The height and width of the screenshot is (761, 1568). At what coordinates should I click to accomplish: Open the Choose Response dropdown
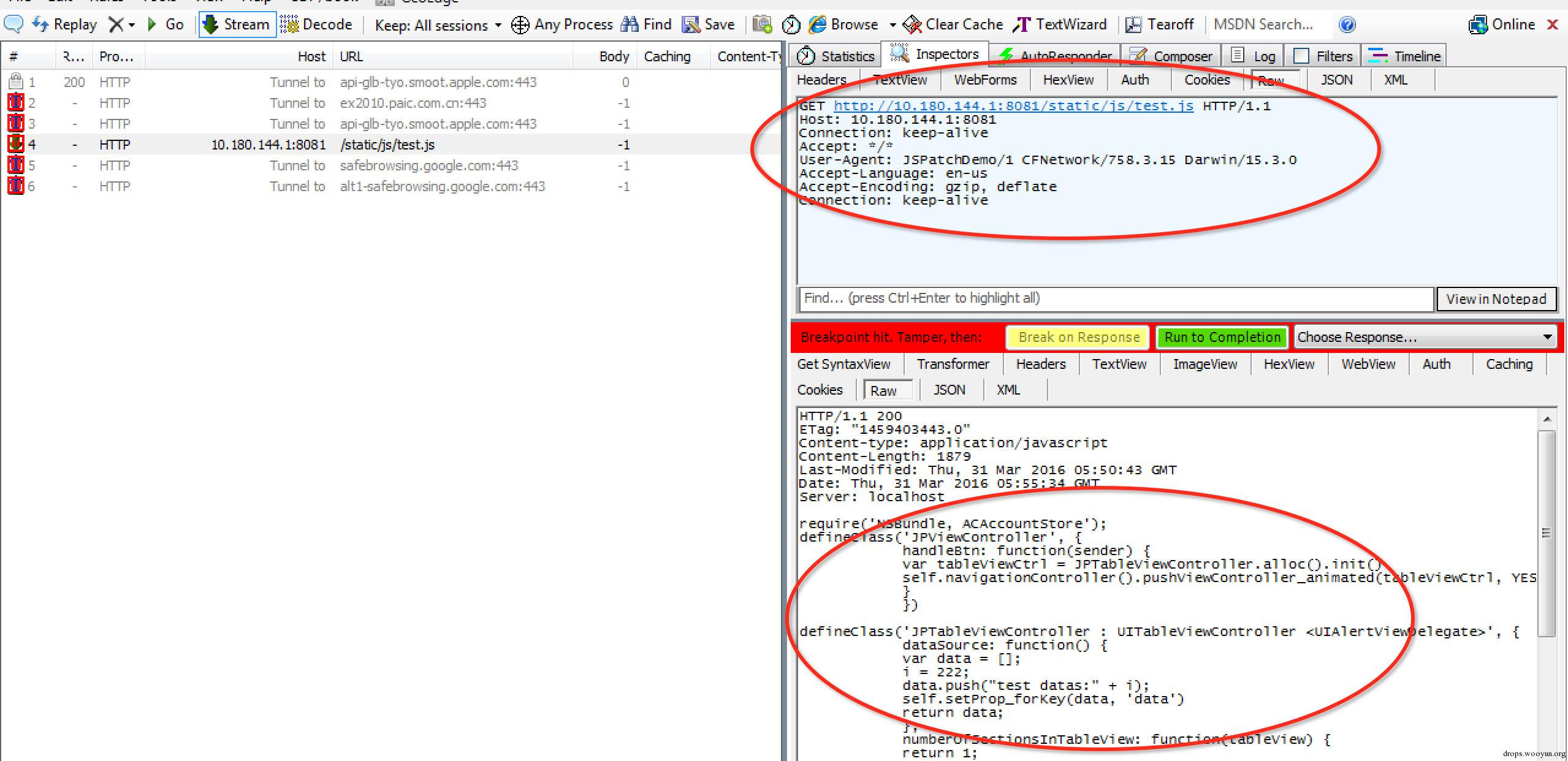tap(1425, 337)
